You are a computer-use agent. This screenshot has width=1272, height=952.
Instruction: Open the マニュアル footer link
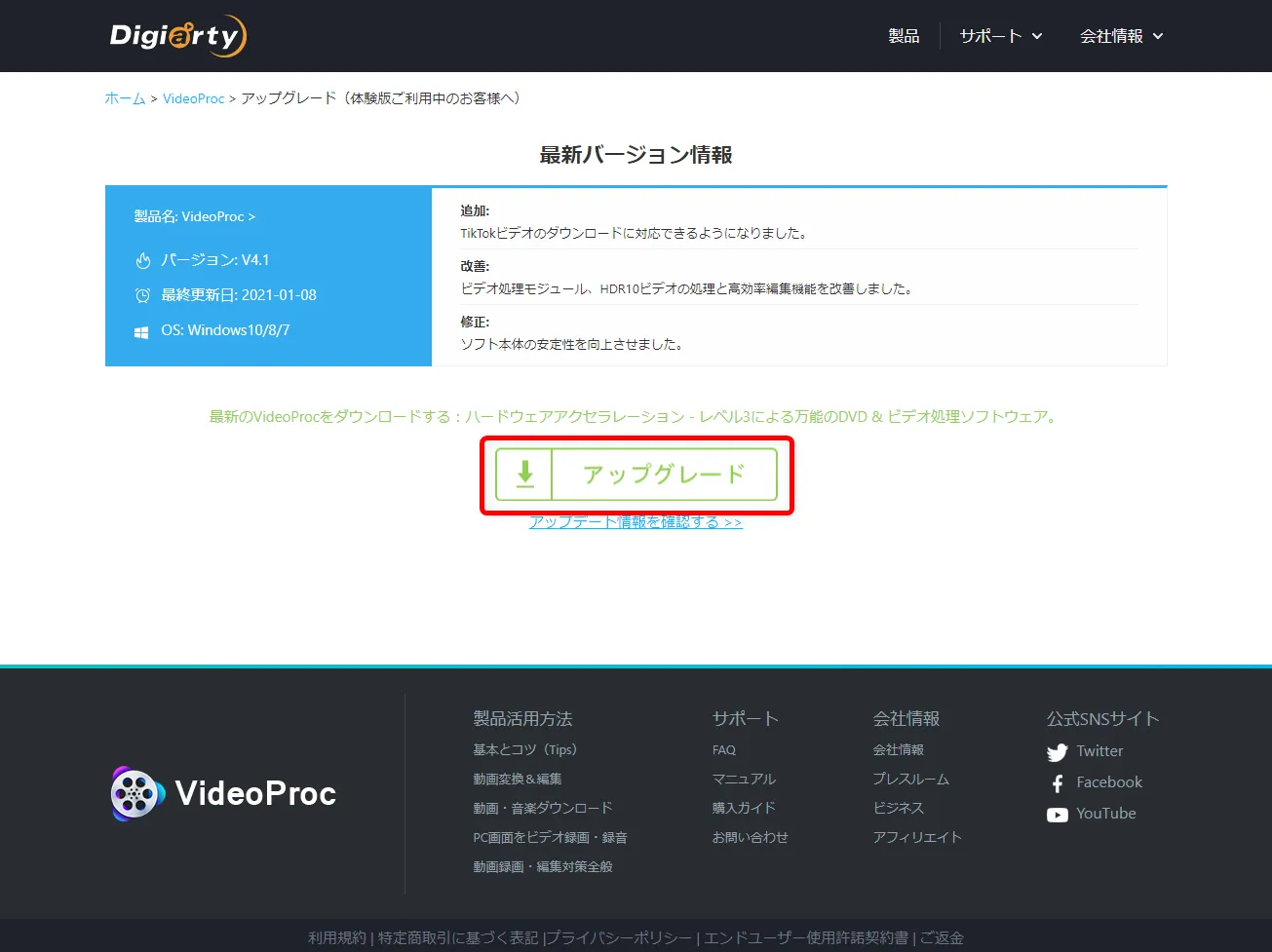click(744, 779)
